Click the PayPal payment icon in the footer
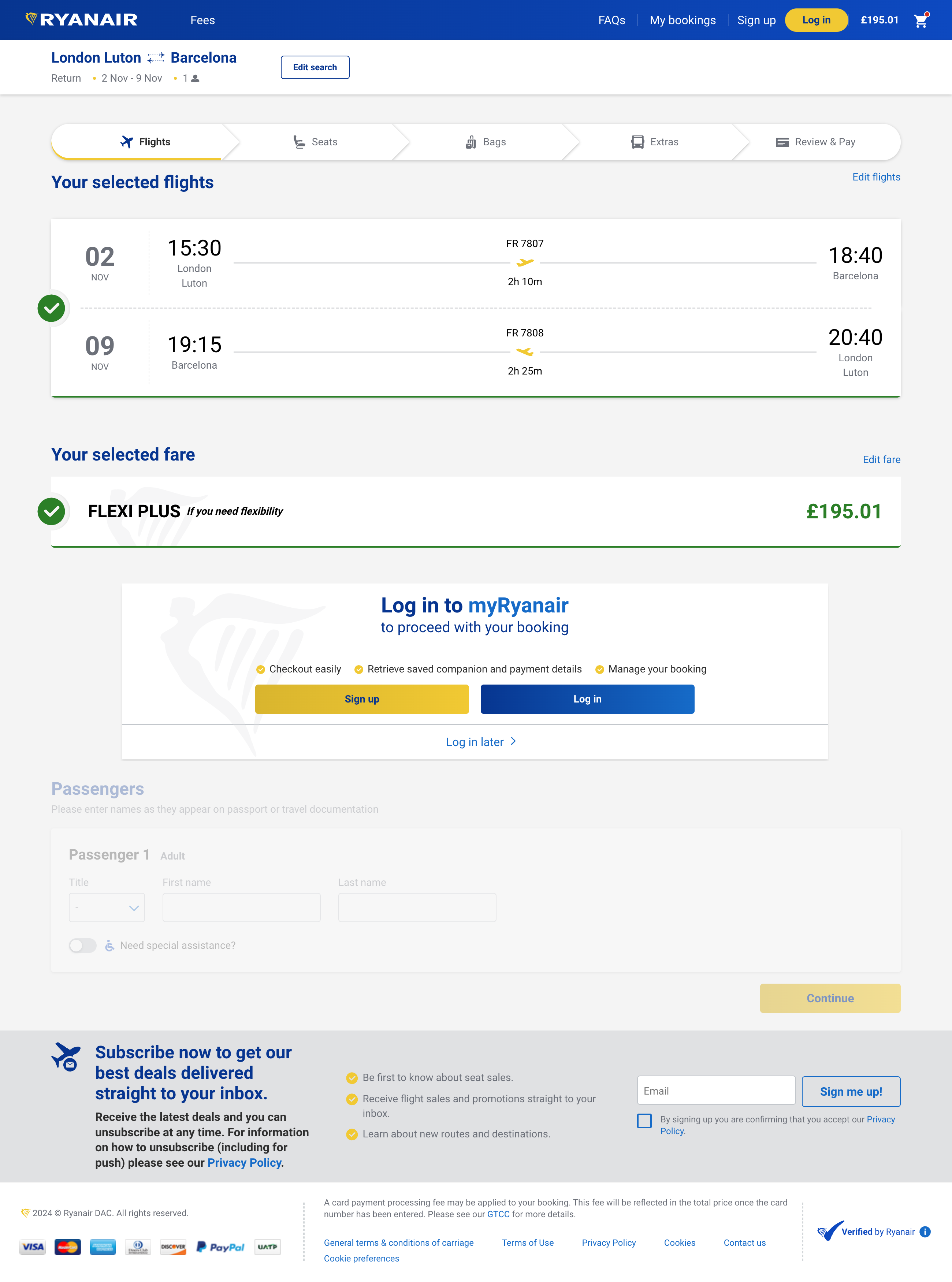Viewport: 952px width, 1282px height. [x=220, y=1247]
